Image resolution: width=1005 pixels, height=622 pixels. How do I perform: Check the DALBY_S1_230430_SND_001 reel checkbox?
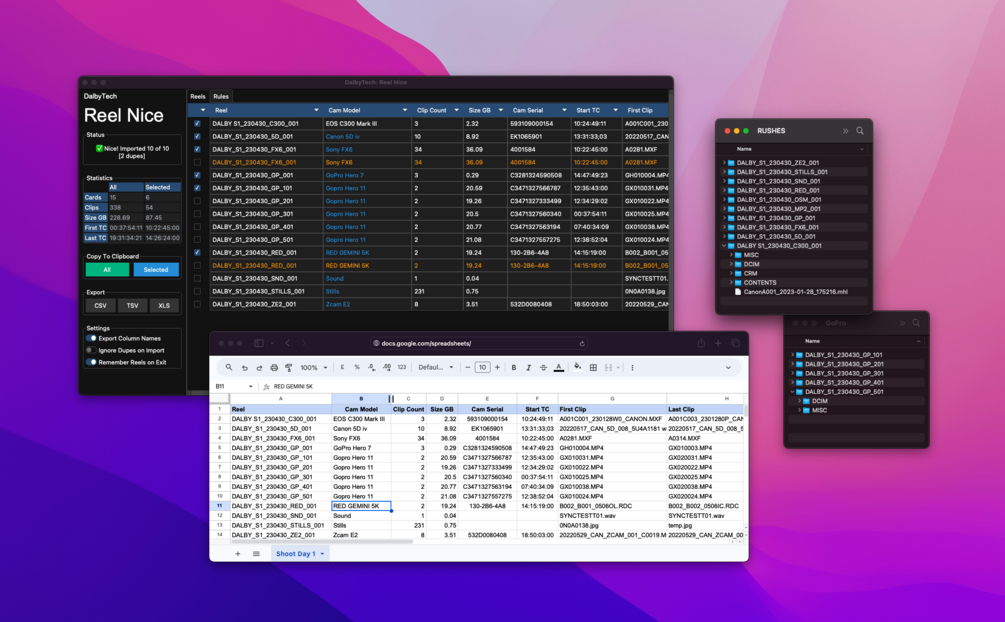click(197, 278)
